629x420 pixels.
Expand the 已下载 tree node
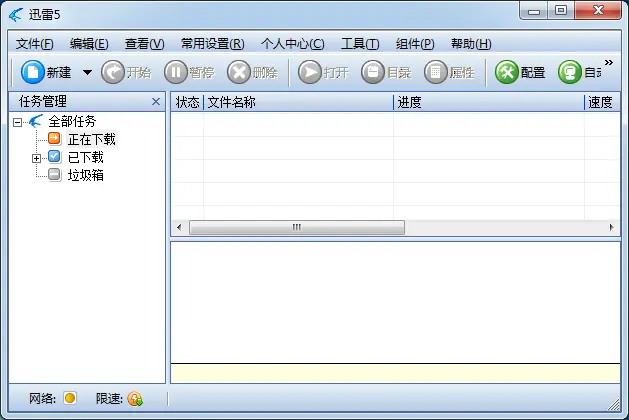point(37,157)
